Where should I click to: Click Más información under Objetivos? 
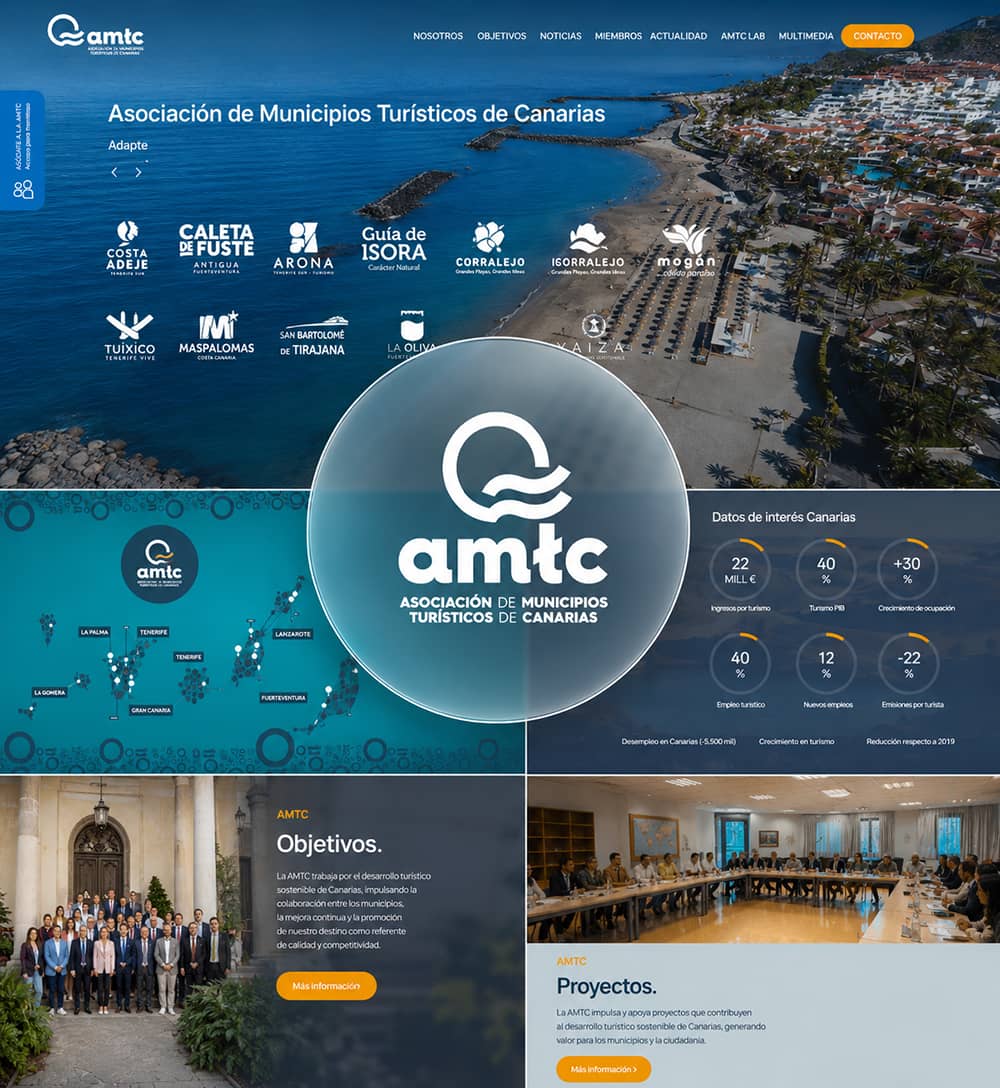326,985
